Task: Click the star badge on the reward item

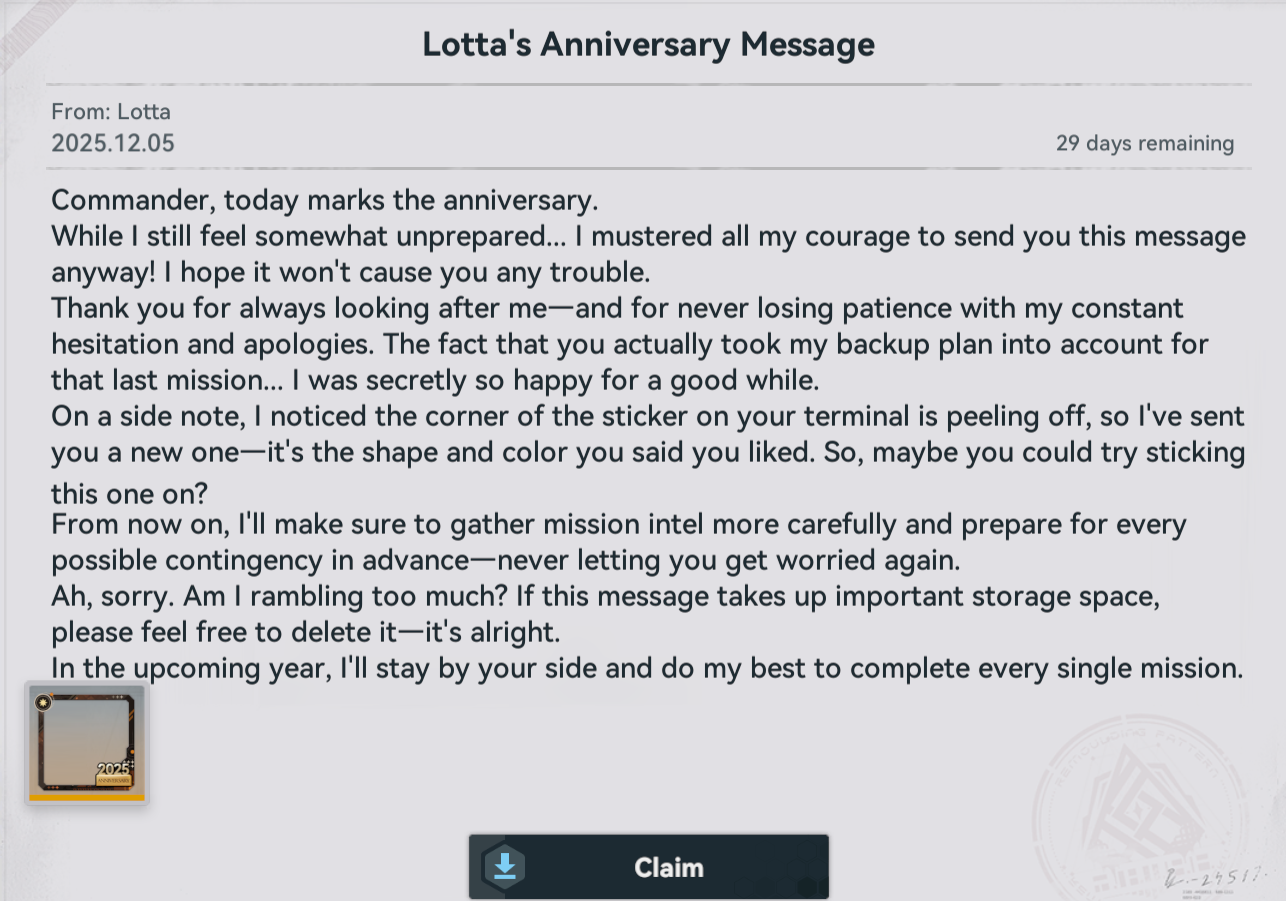Action: click(43, 702)
